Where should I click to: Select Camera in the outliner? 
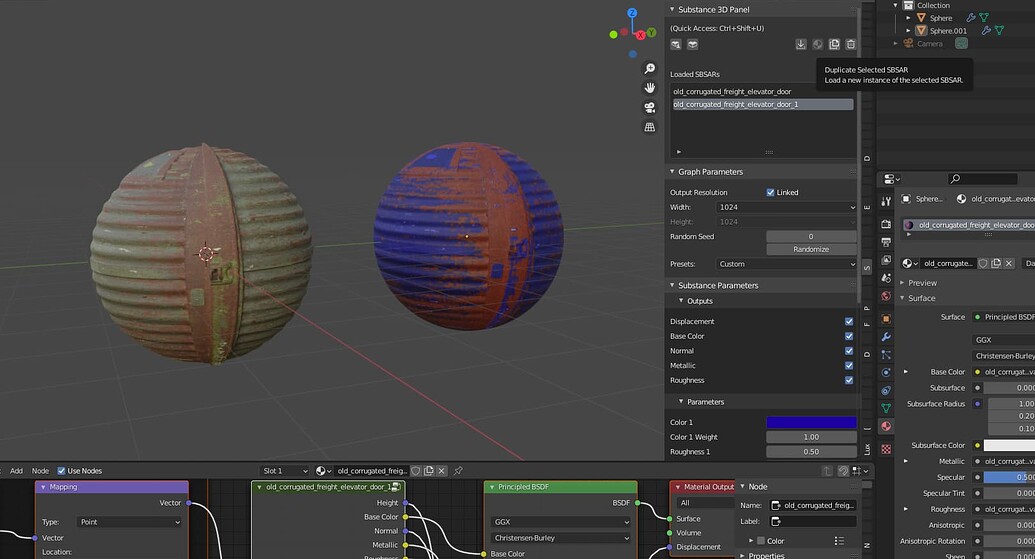tap(929, 44)
